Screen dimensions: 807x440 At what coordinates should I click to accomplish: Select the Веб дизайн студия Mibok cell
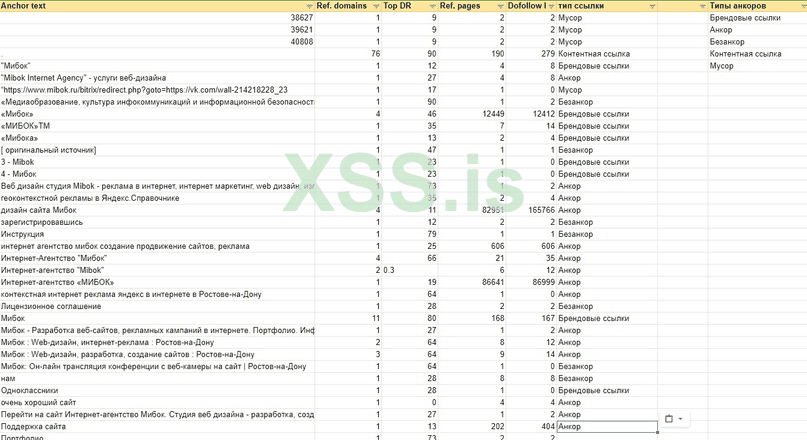pyautogui.click(x=157, y=186)
